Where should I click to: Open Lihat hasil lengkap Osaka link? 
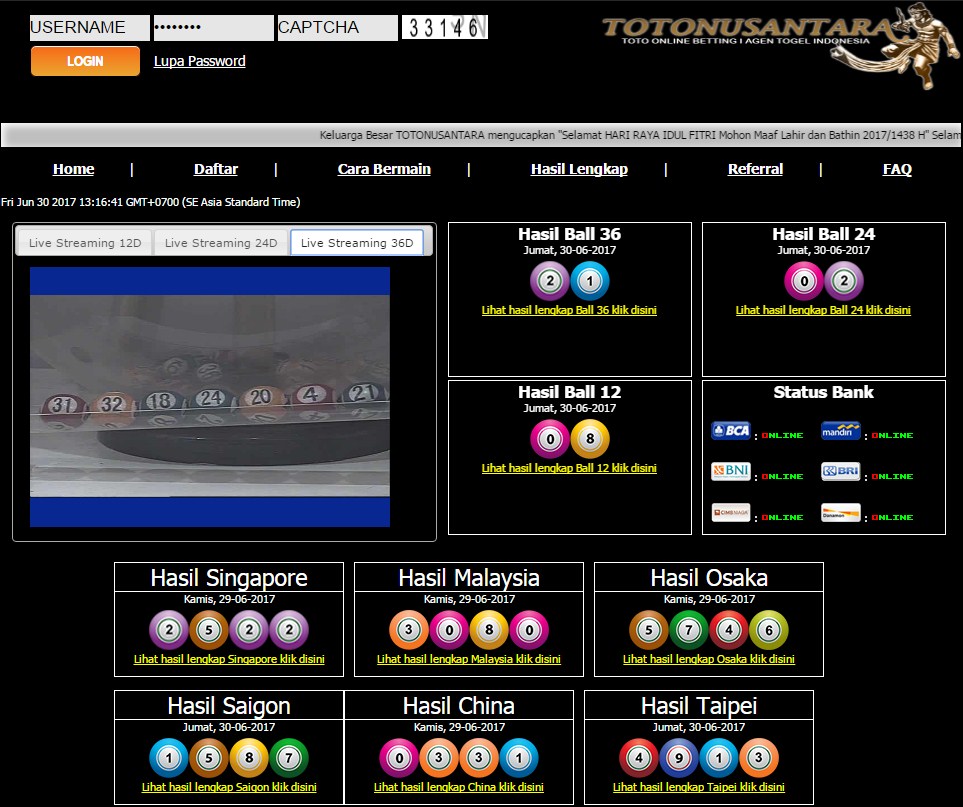pos(709,659)
